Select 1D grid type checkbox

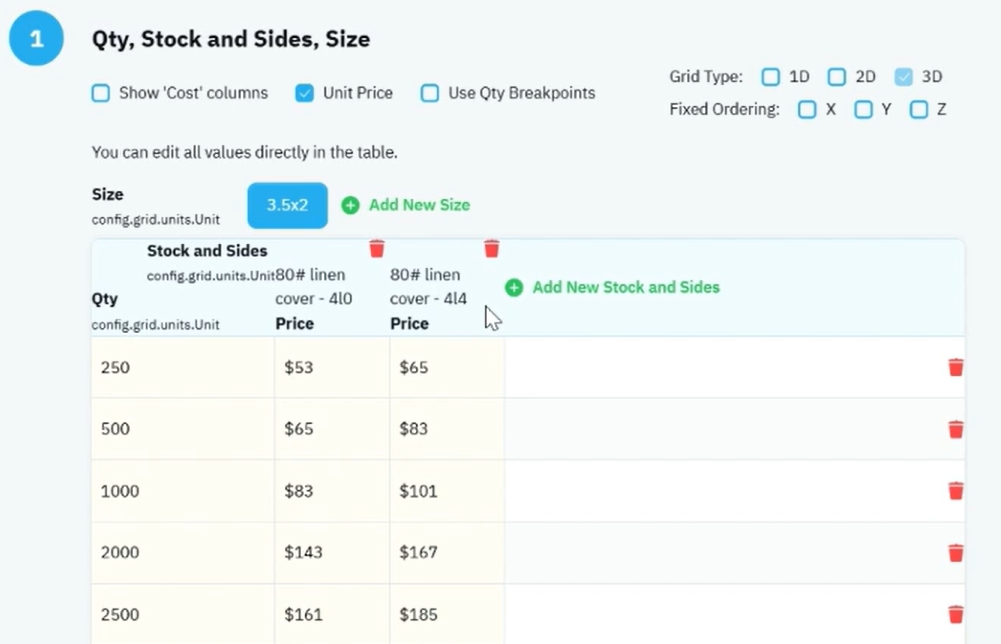tap(771, 77)
